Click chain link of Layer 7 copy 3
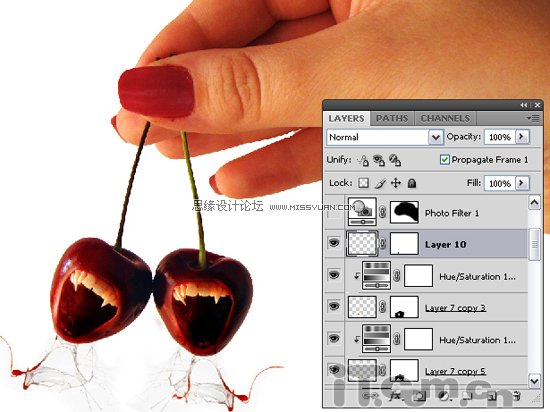This screenshot has width=550, height=412. click(x=383, y=307)
